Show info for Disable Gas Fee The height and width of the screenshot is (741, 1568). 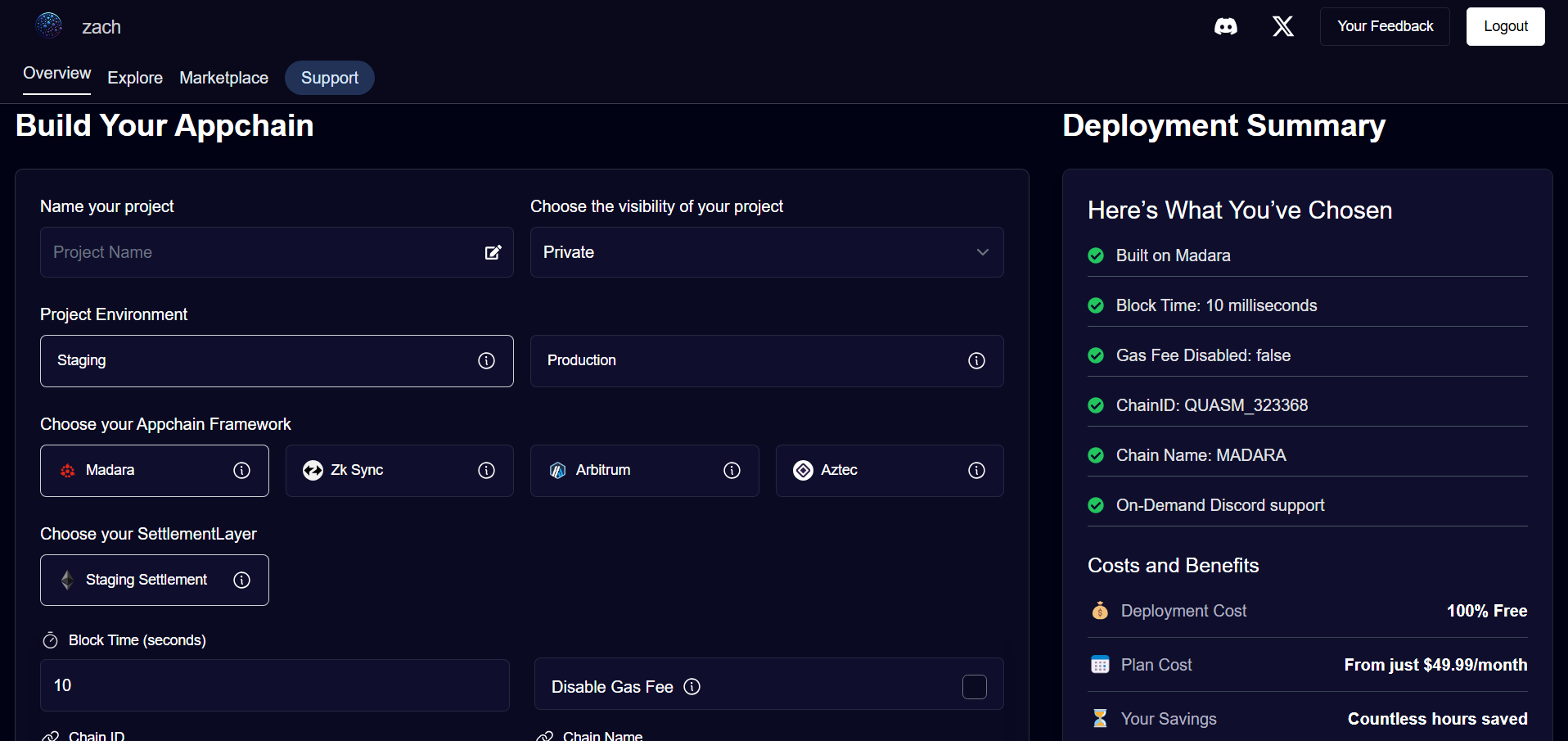692,687
